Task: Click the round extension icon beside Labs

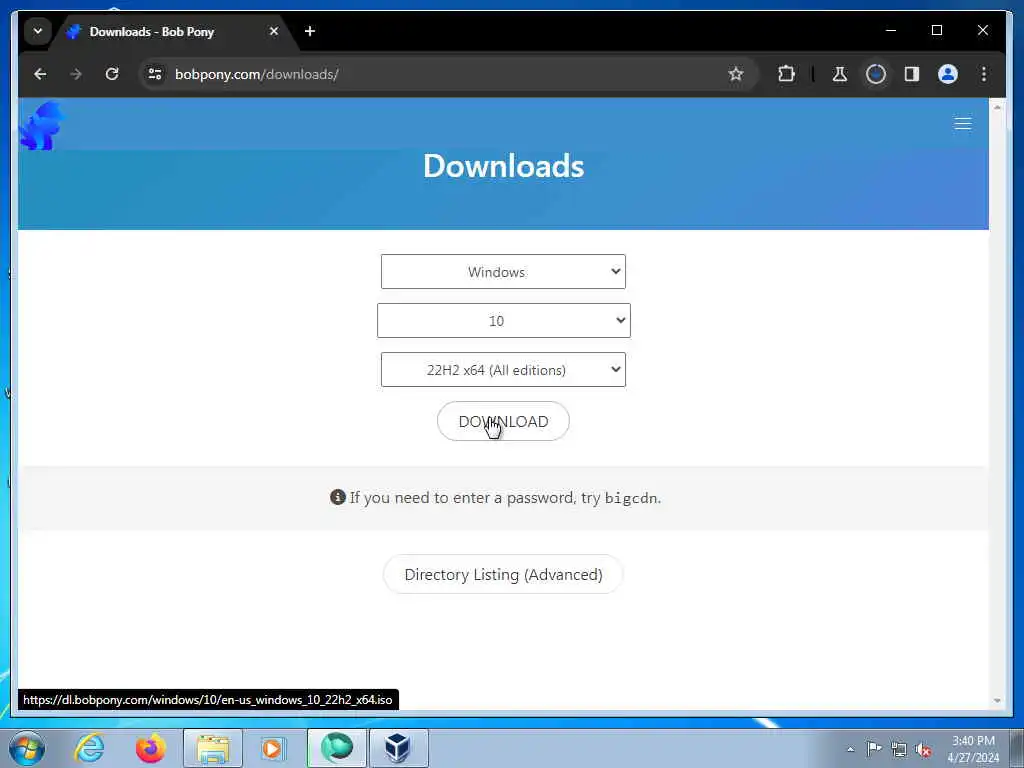Action: tap(876, 74)
